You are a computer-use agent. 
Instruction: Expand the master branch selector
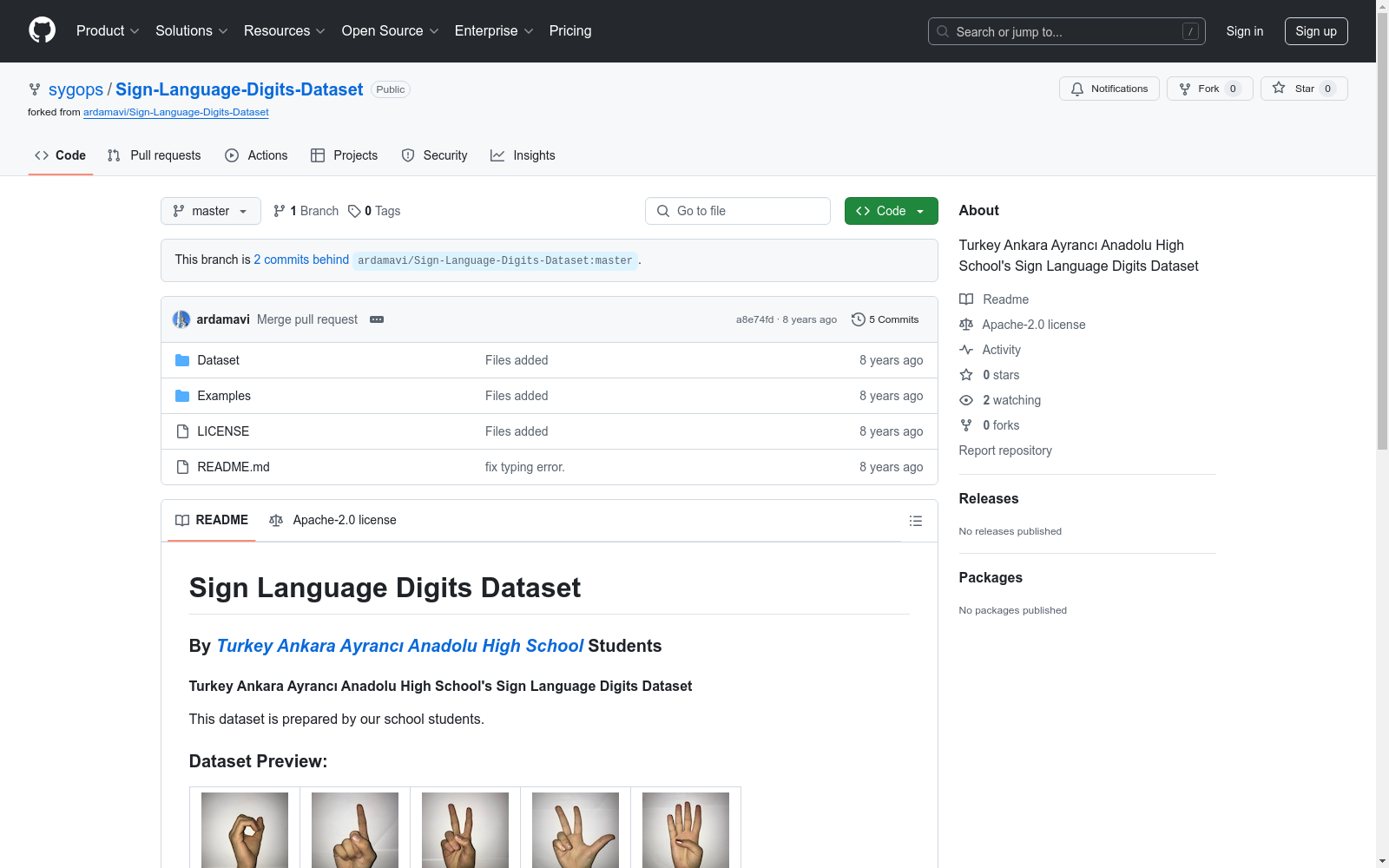coord(211,211)
